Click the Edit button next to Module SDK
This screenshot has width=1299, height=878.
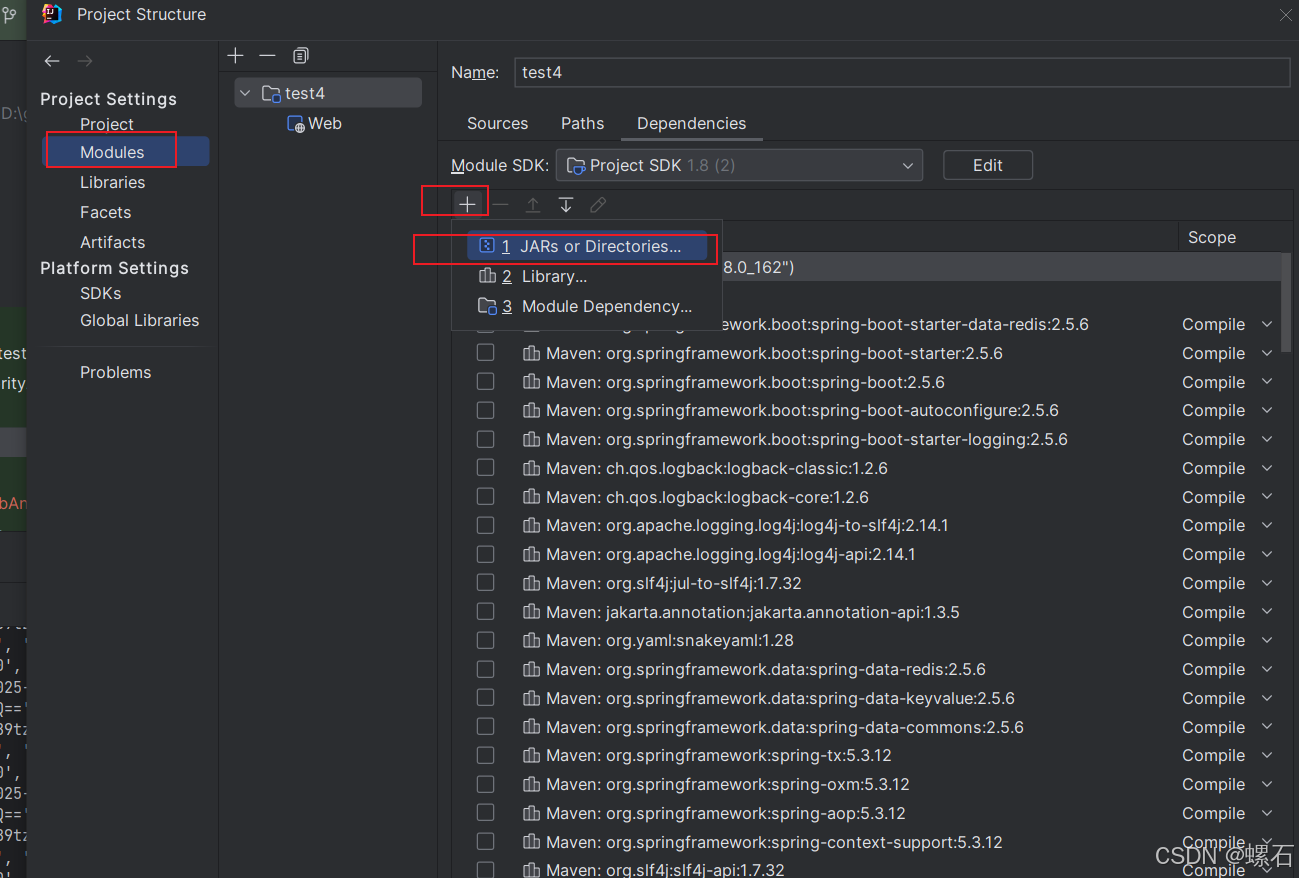pyautogui.click(x=988, y=165)
